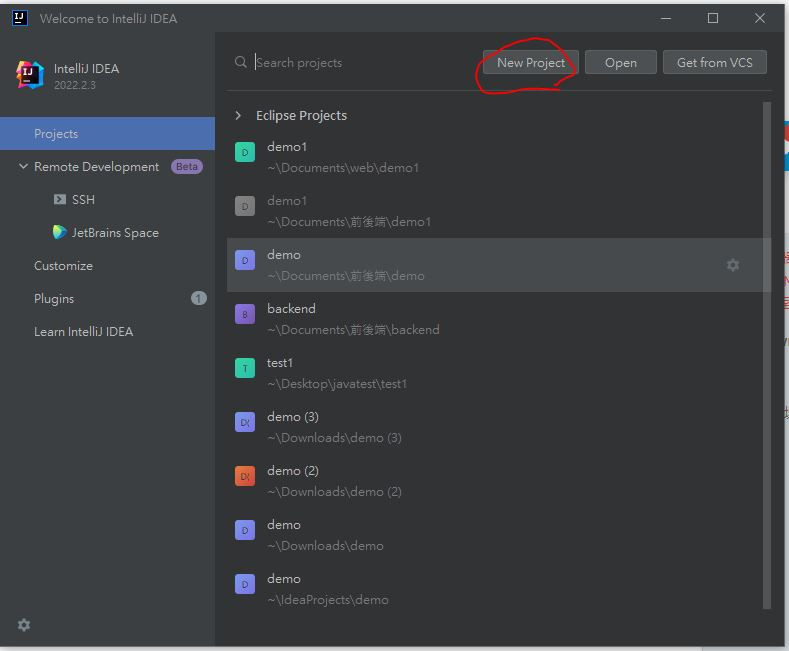Click orange icon of demo (2) project
The width and height of the screenshot is (789, 651).
pos(245,476)
